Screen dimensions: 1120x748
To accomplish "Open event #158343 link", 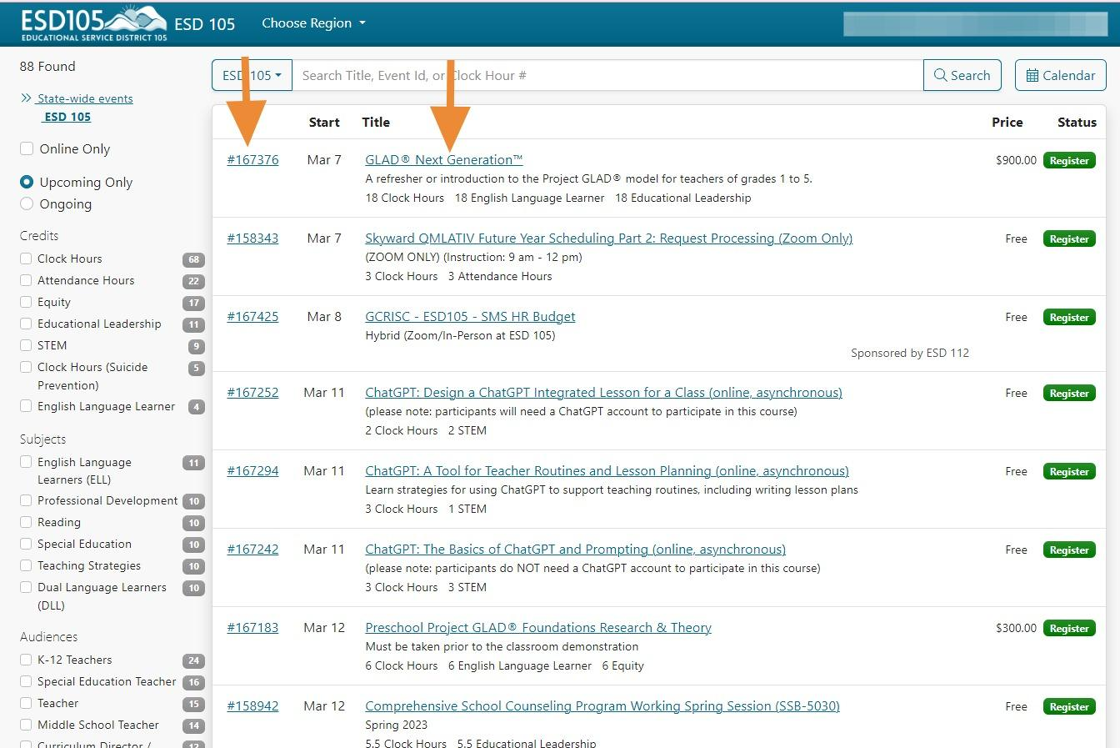I will (253, 239).
